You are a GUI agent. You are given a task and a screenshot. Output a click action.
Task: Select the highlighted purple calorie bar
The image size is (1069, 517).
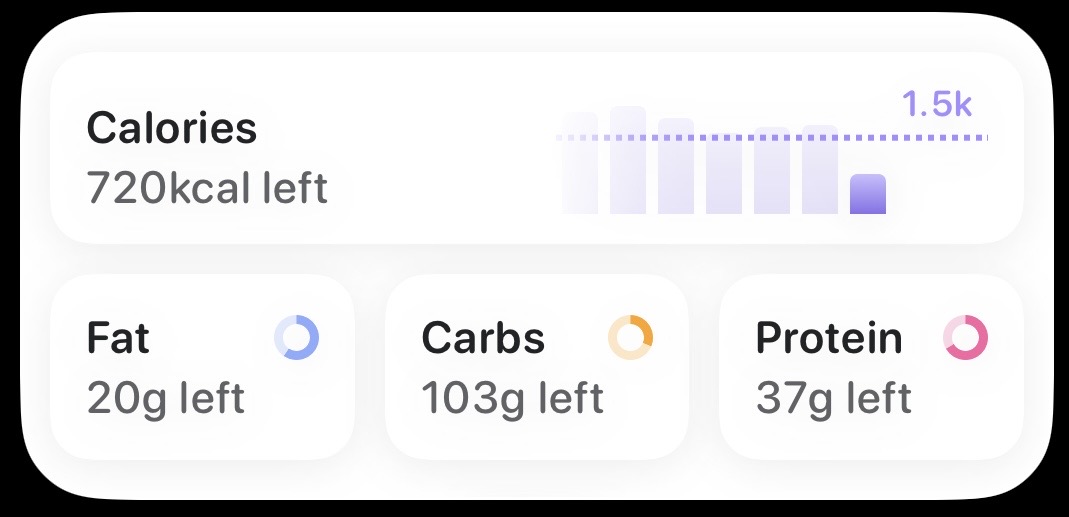(x=867, y=194)
